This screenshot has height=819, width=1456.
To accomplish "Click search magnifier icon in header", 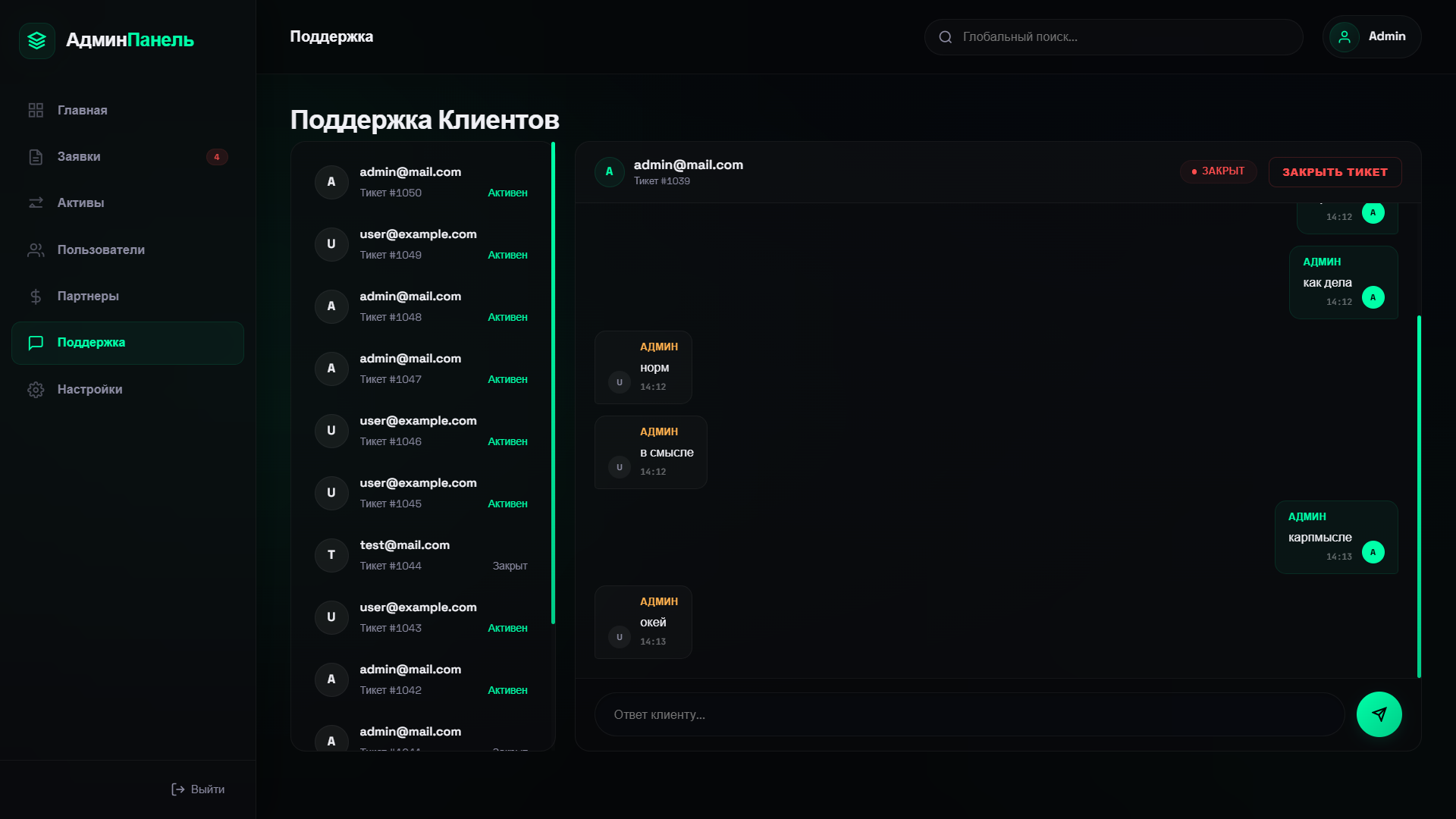I will tap(946, 37).
